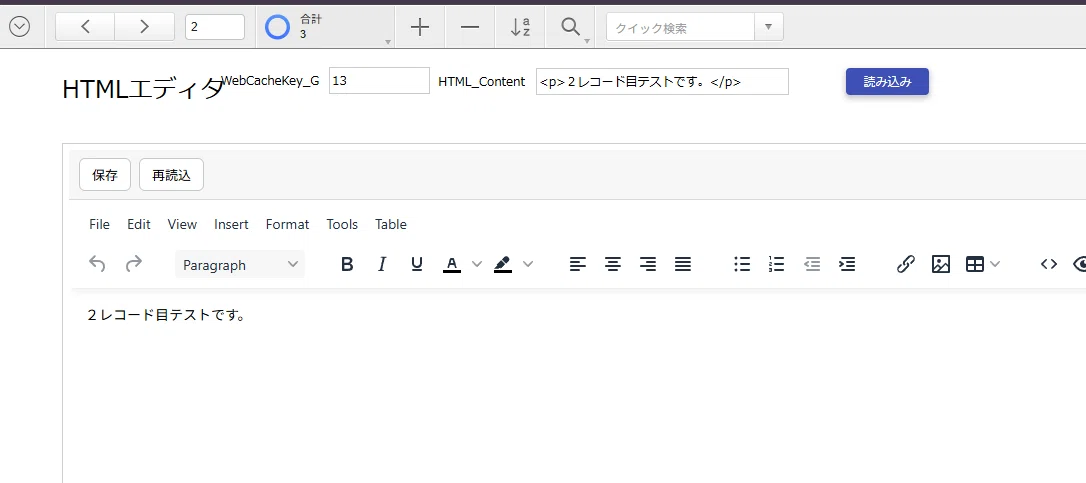Delete the record with minus icon

click(x=470, y=27)
